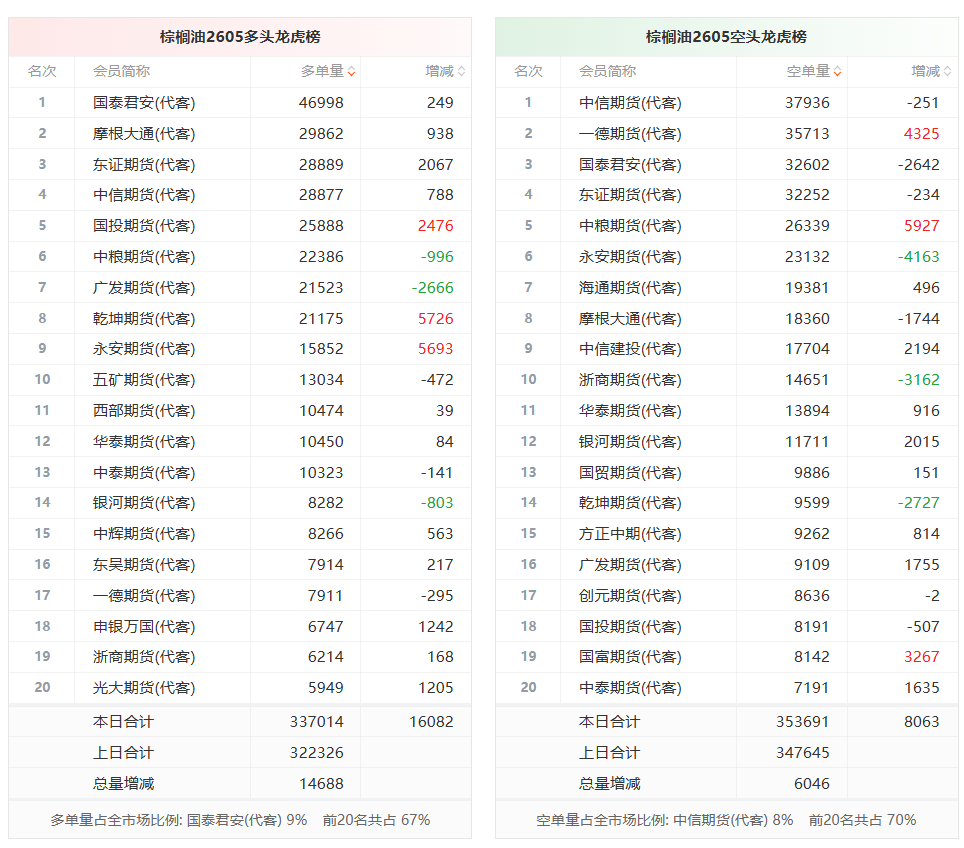Click short total change 6046
The width and height of the screenshot is (964, 848).
[812, 784]
